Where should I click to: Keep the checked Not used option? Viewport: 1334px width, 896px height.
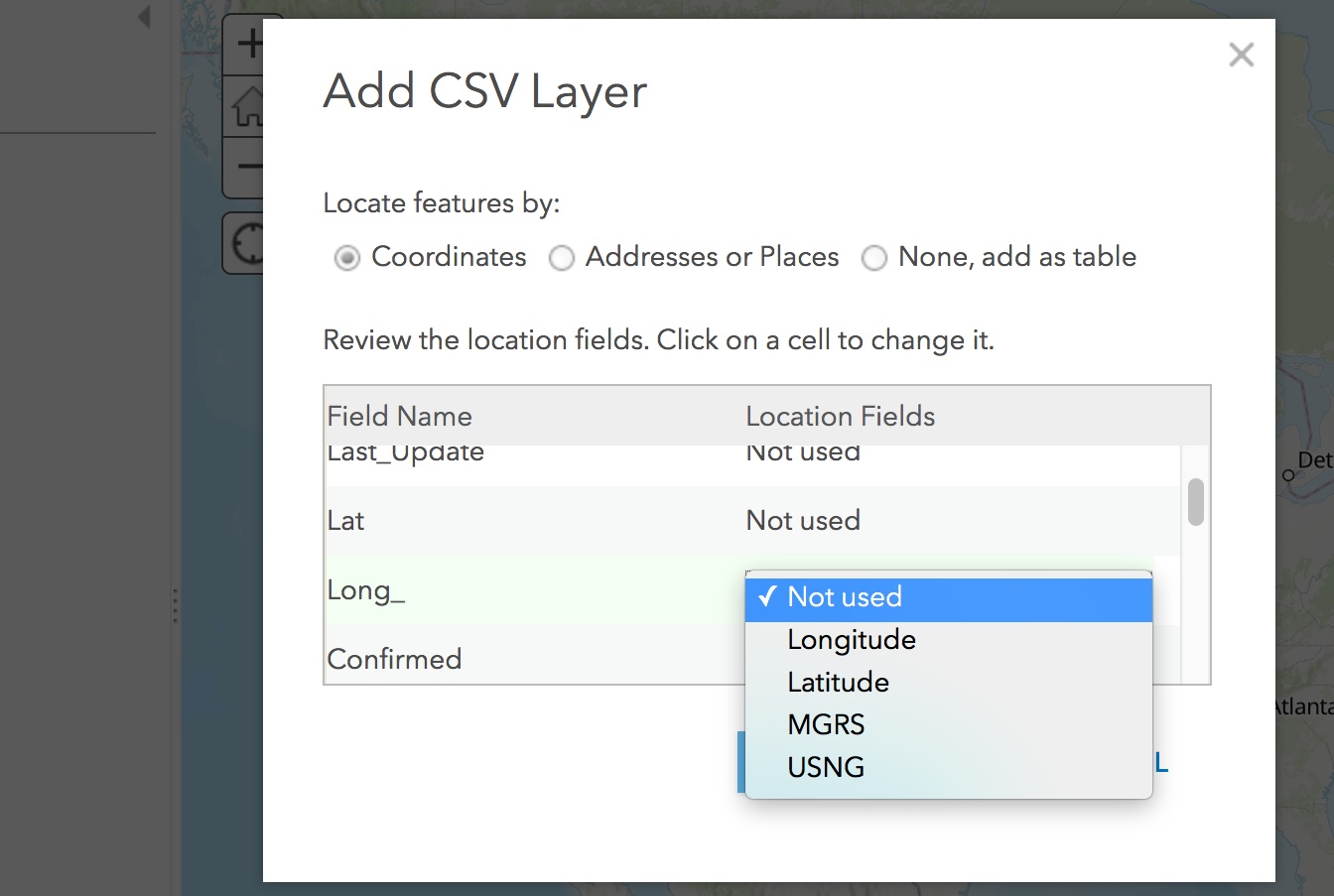pyautogui.click(x=844, y=597)
